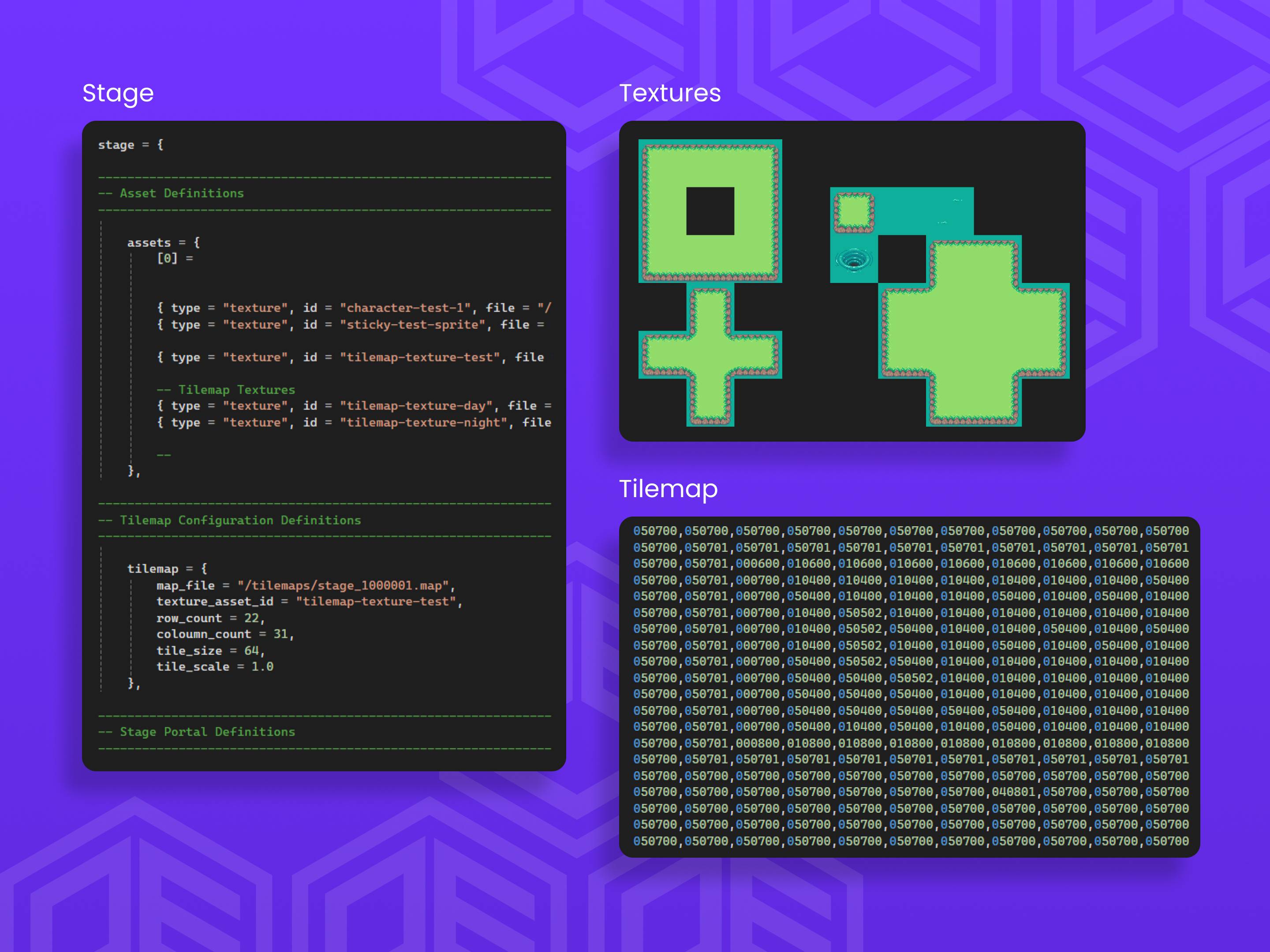
Task: Select the "character-test-1" texture line
Action: point(354,308)
